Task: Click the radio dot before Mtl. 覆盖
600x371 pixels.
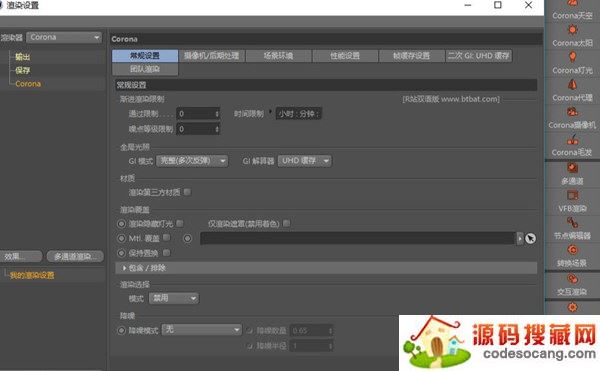Action: [x=121, y=238]
